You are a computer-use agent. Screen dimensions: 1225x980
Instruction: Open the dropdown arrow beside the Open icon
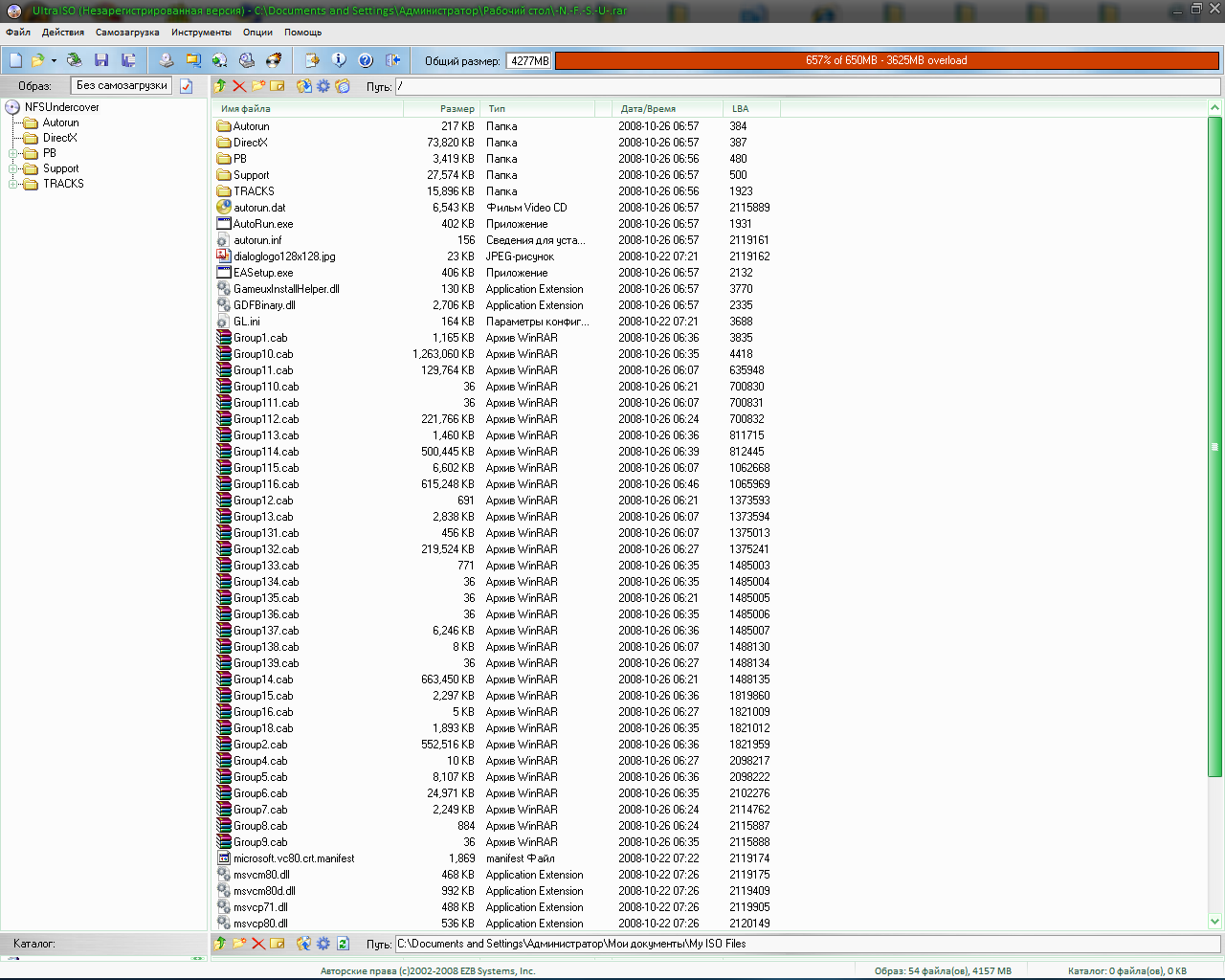[x=54, y=60]
